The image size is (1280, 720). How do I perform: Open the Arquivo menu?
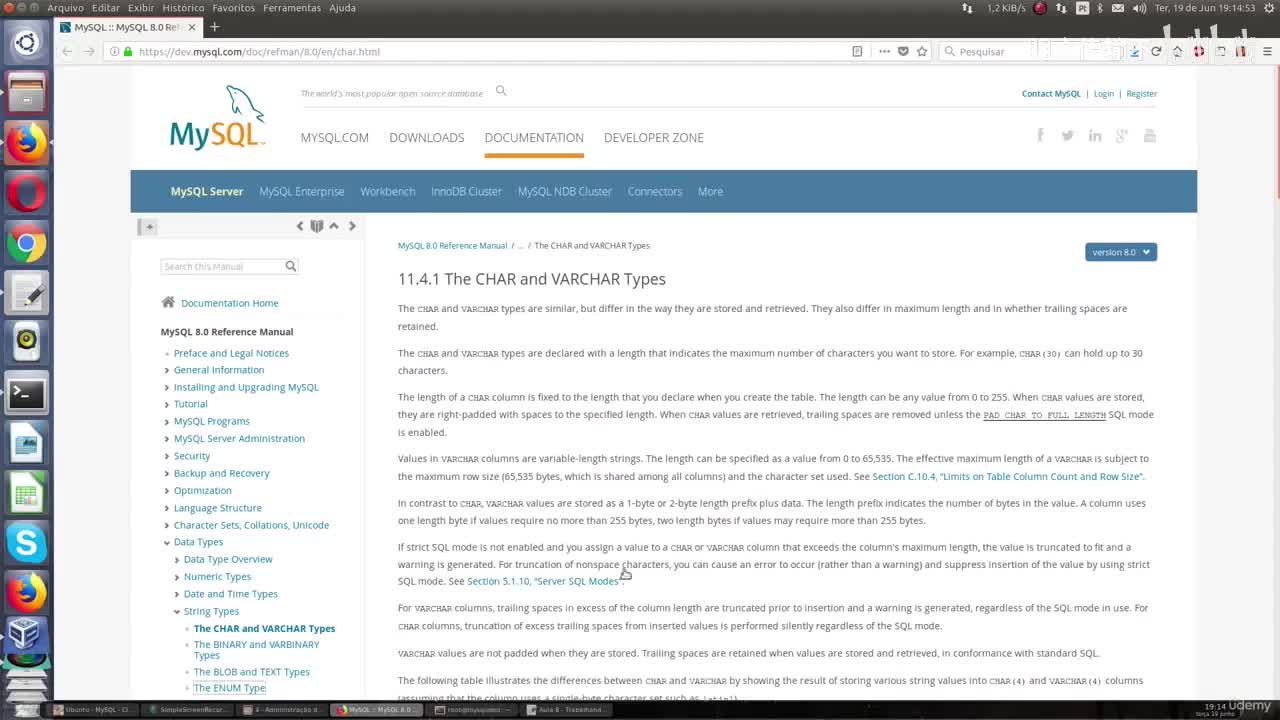pos(66,8)
